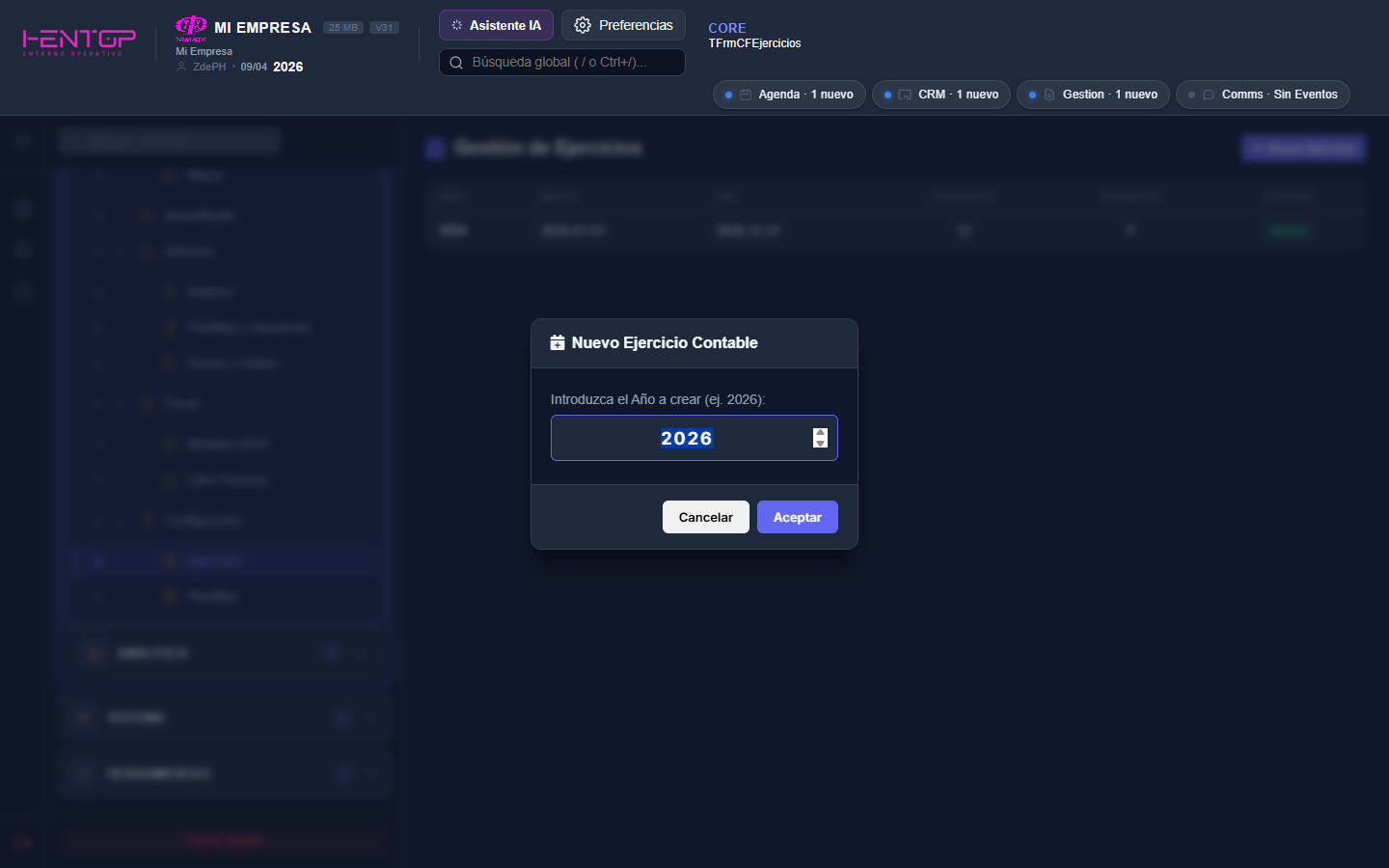This screenshot has width=1389, height=868.
Task: Click the calendar icon in the Agenda pill
Action: (746, 95)
